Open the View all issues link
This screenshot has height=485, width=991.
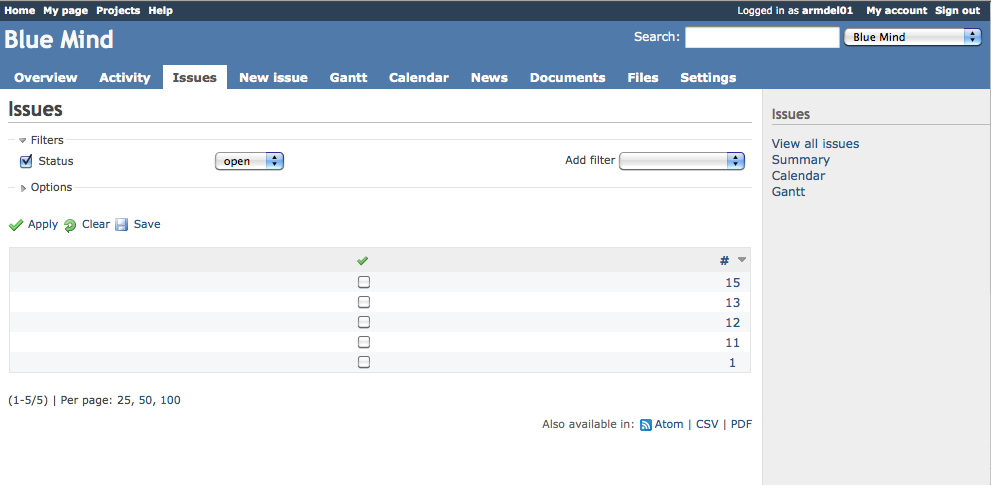point(815,144)
